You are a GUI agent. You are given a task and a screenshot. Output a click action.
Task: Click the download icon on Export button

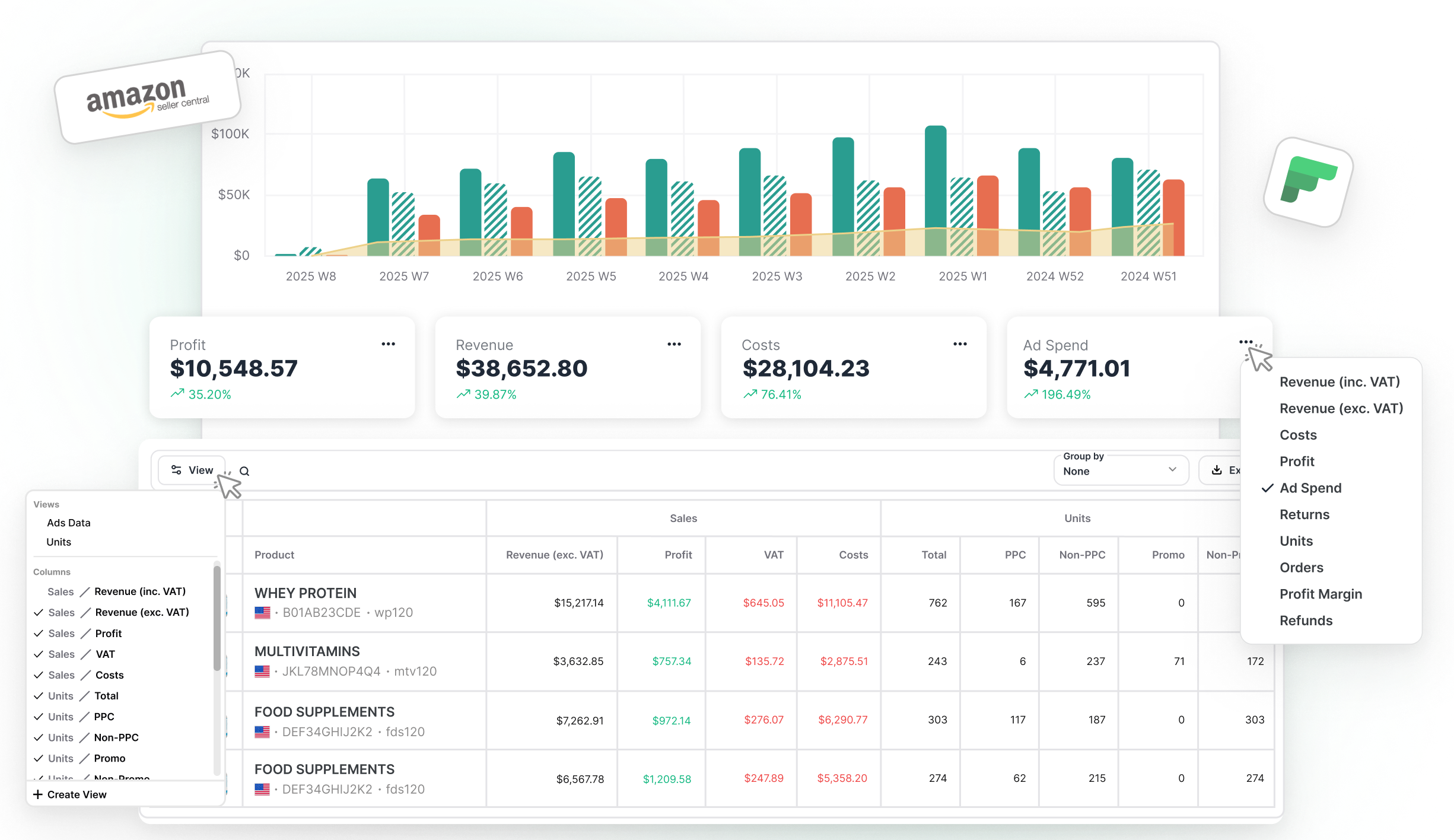coord(1217,470)
